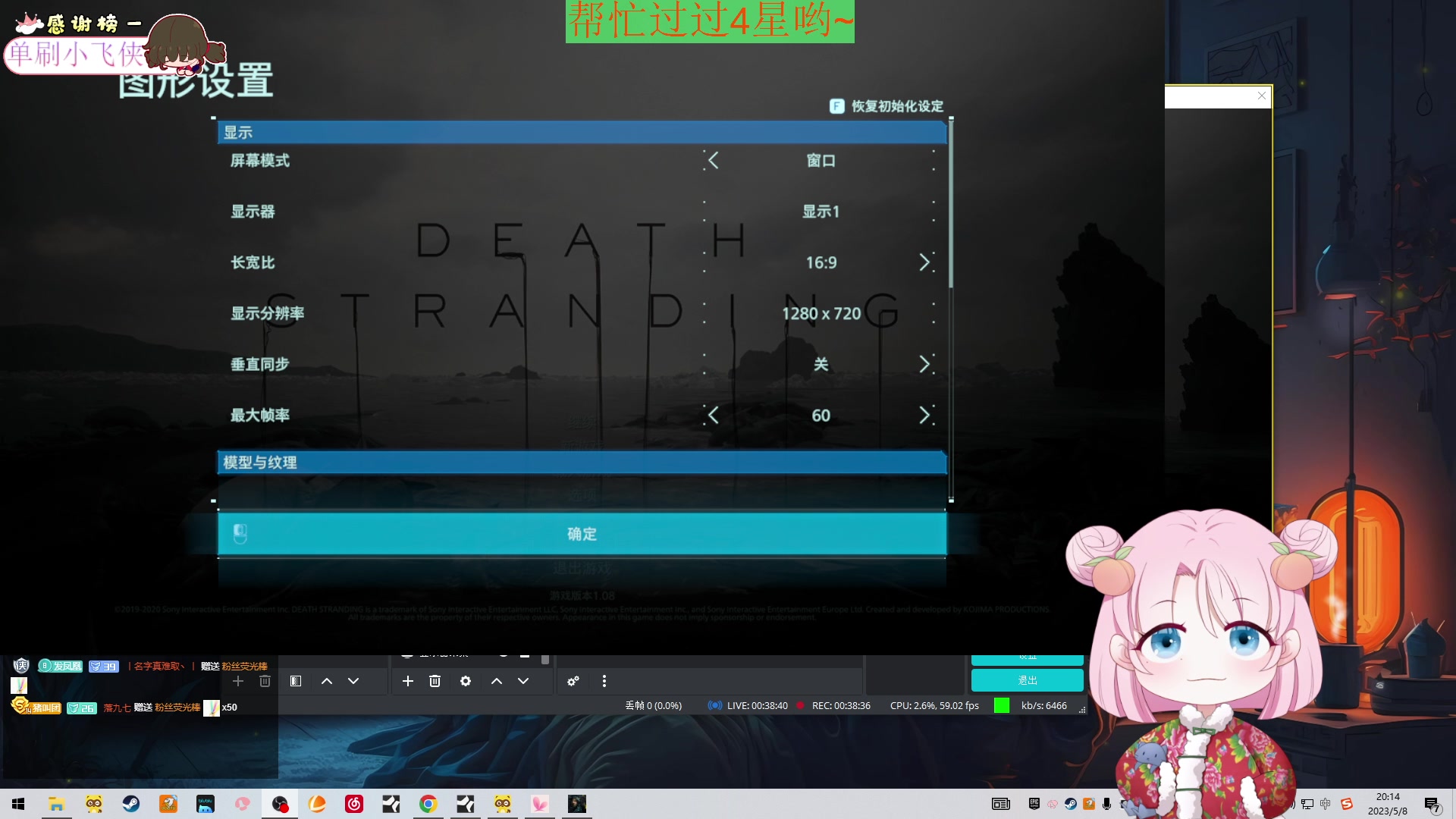Select the 长宽比 setting label

pos(253,262)
